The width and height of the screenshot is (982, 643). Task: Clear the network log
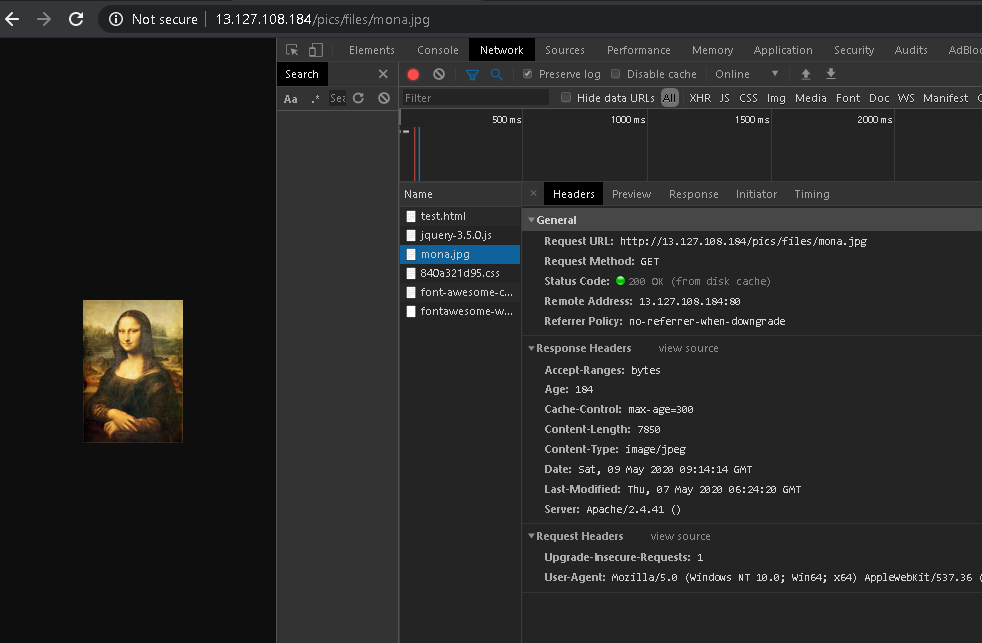click(x=439, y=75)
